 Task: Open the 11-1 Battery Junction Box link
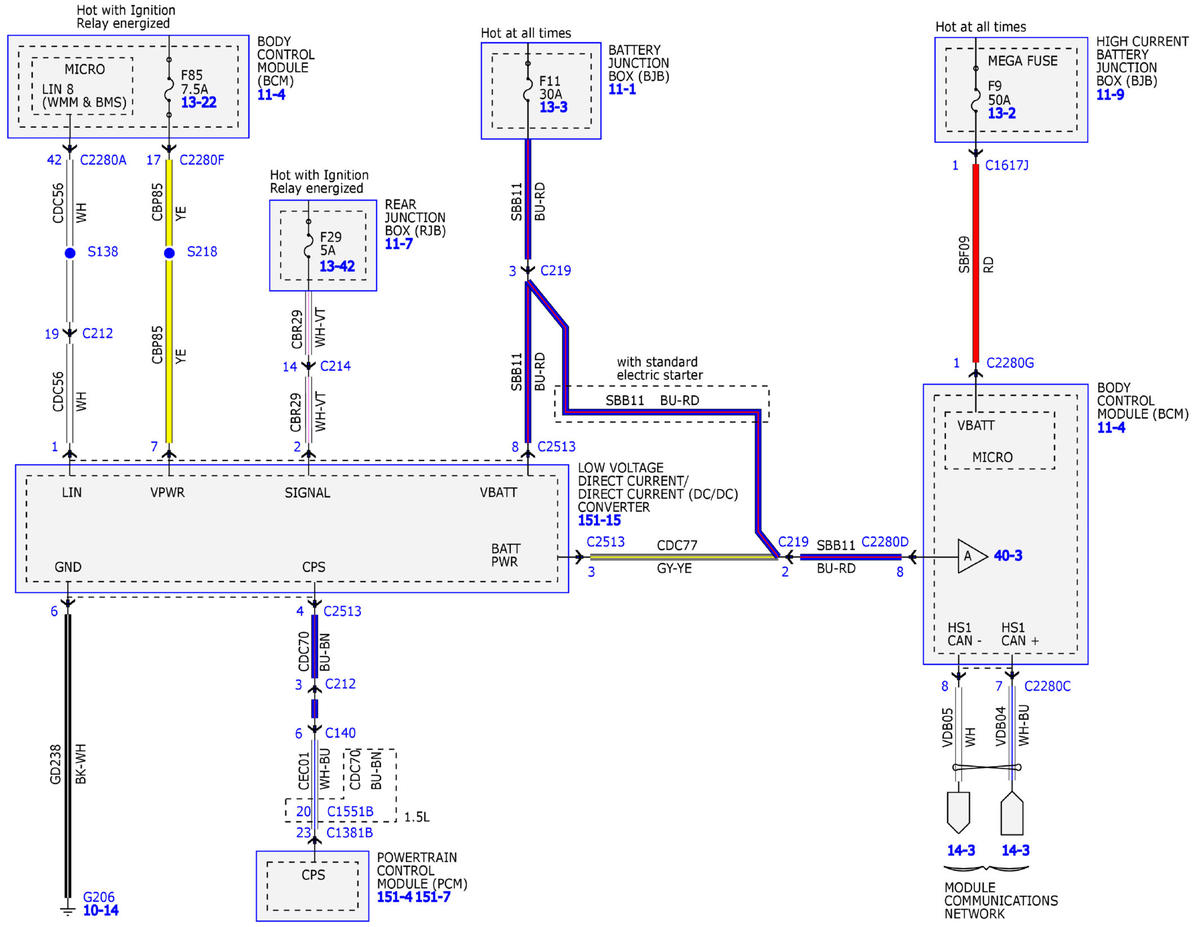pos(622,89)
